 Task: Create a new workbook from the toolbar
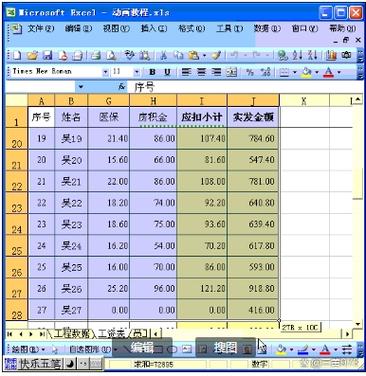click(17, 55)
